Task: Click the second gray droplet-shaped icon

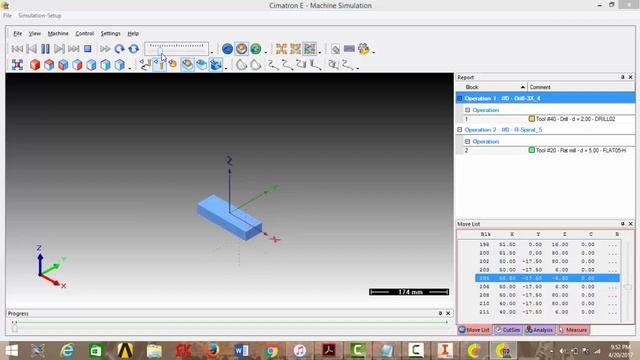Action: [256, 65]
